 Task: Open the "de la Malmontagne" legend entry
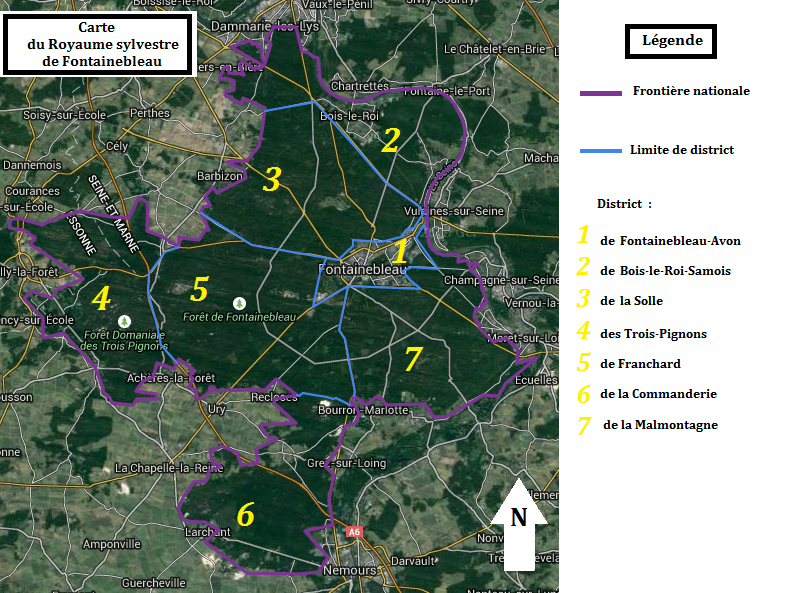(x=660, y=425)
